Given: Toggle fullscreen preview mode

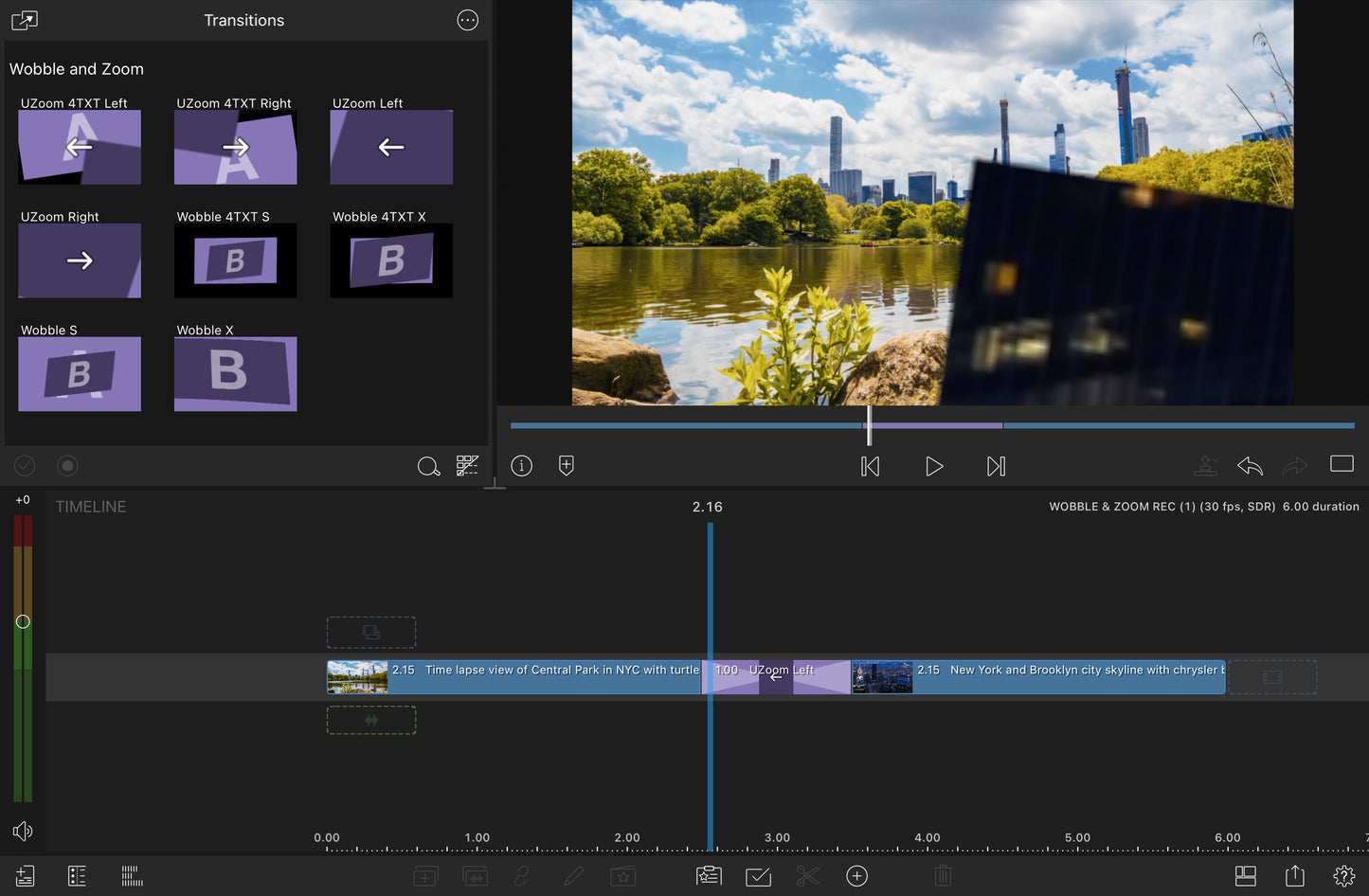Looking at the screenshot, I should pos(1342,463).
